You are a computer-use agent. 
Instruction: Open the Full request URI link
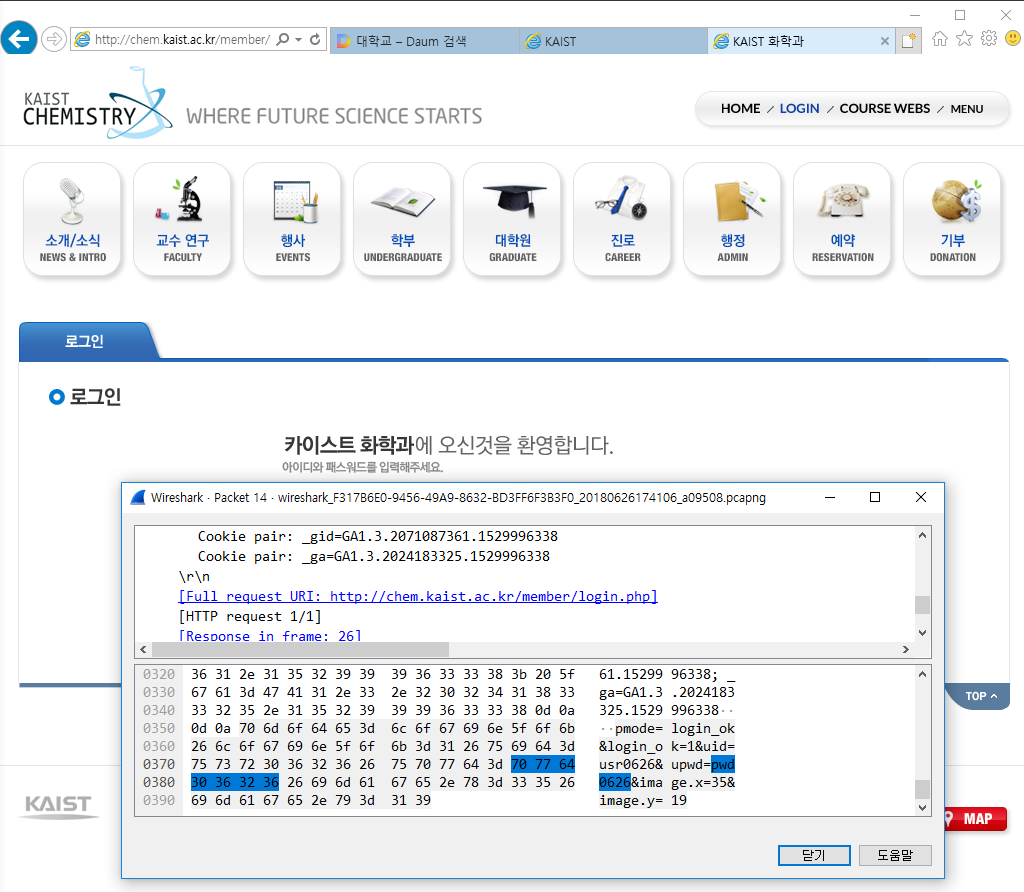pyautogui.click(x=418, y=596)
